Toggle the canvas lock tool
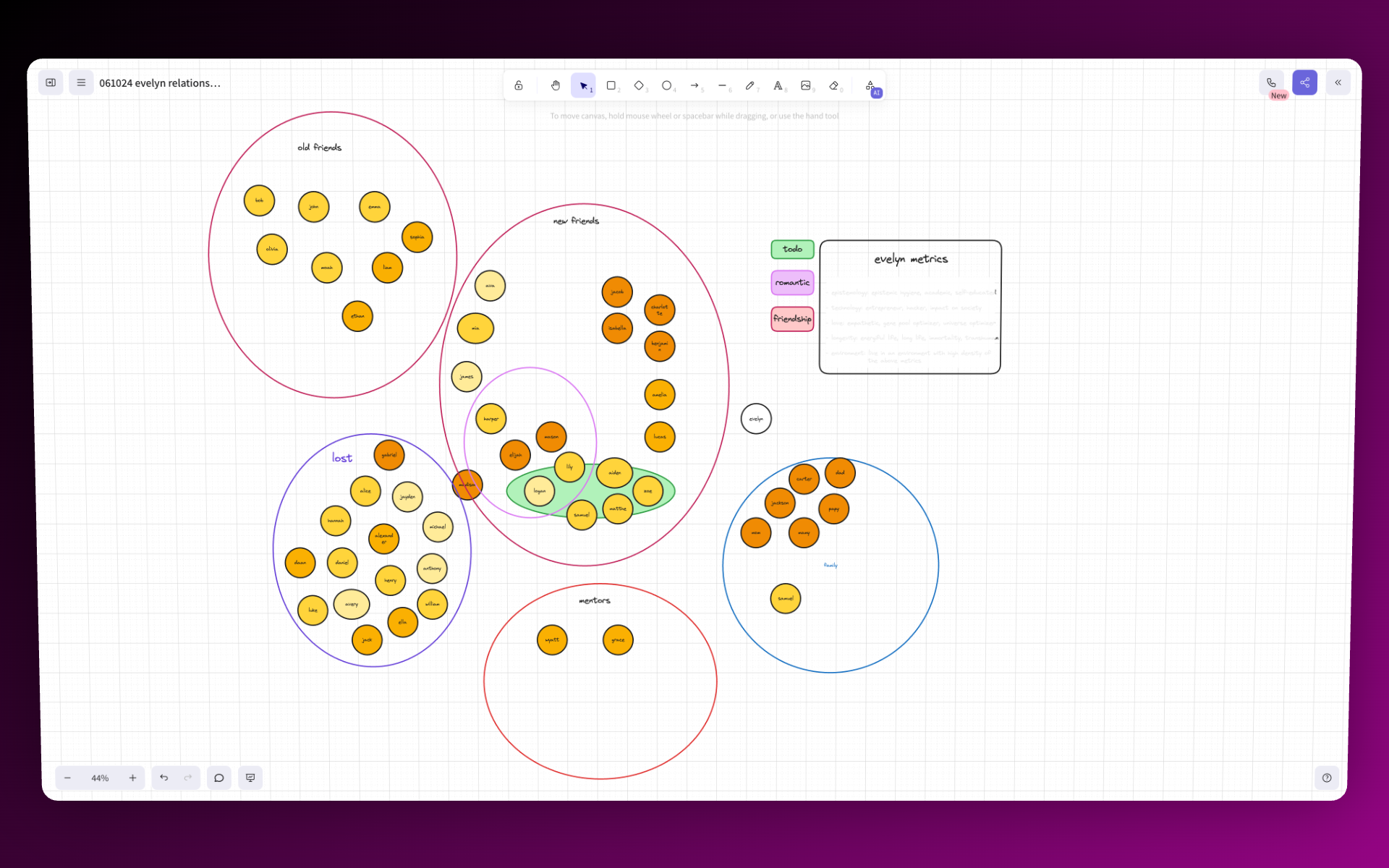This screenshot has height=868, width=1389. tap(519, 85)
